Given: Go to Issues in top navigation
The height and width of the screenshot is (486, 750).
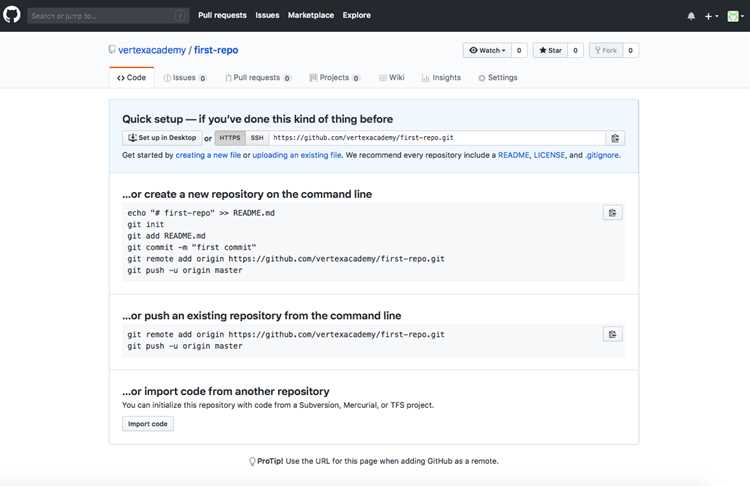Looking at the screenshot, I should point(267,15).
